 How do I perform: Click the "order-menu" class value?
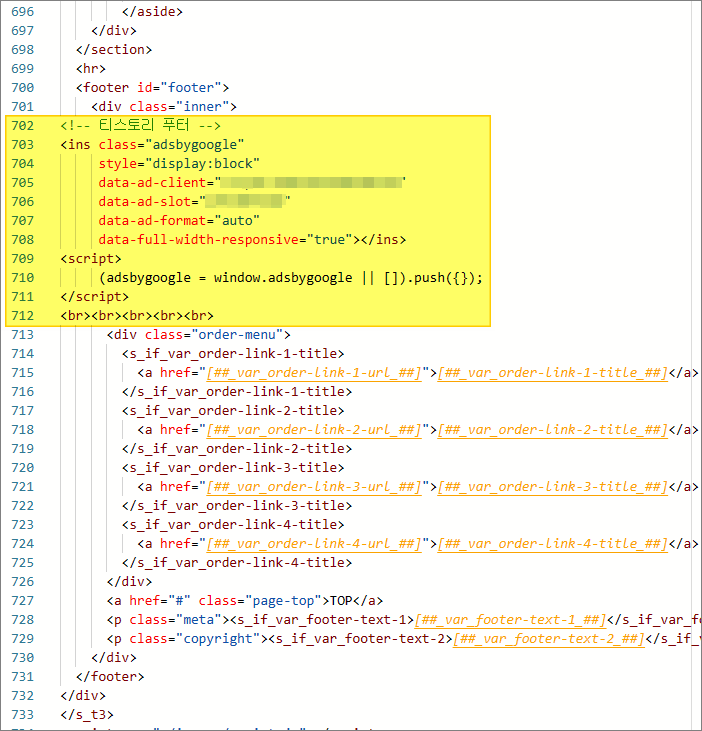(239, 334)
